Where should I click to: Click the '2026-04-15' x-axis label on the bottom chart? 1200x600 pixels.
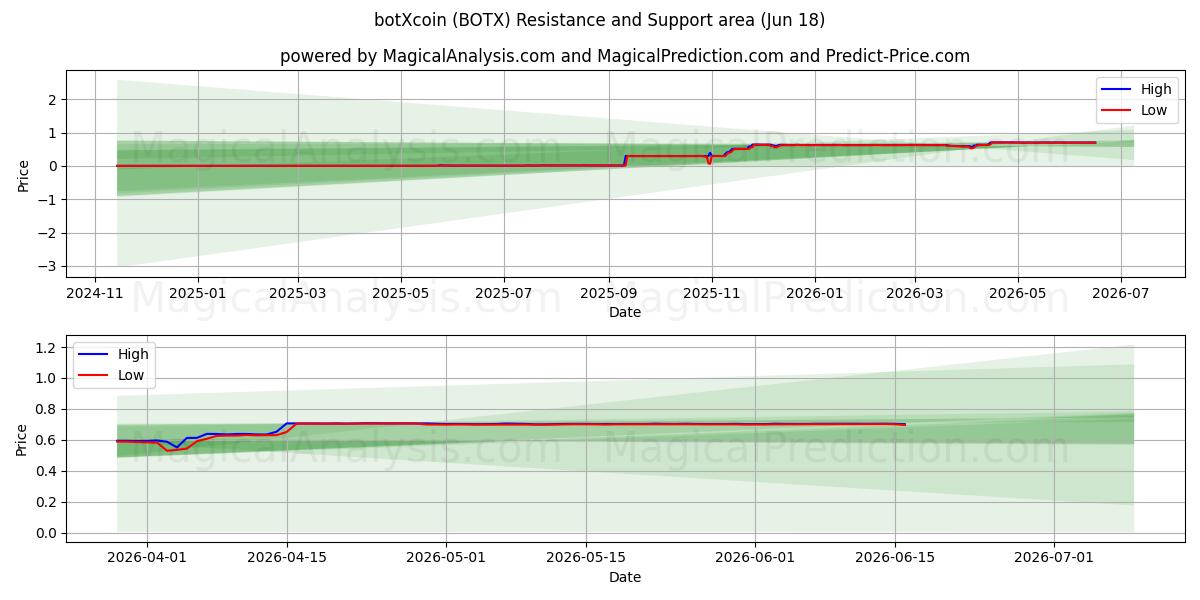pos(287,559)
